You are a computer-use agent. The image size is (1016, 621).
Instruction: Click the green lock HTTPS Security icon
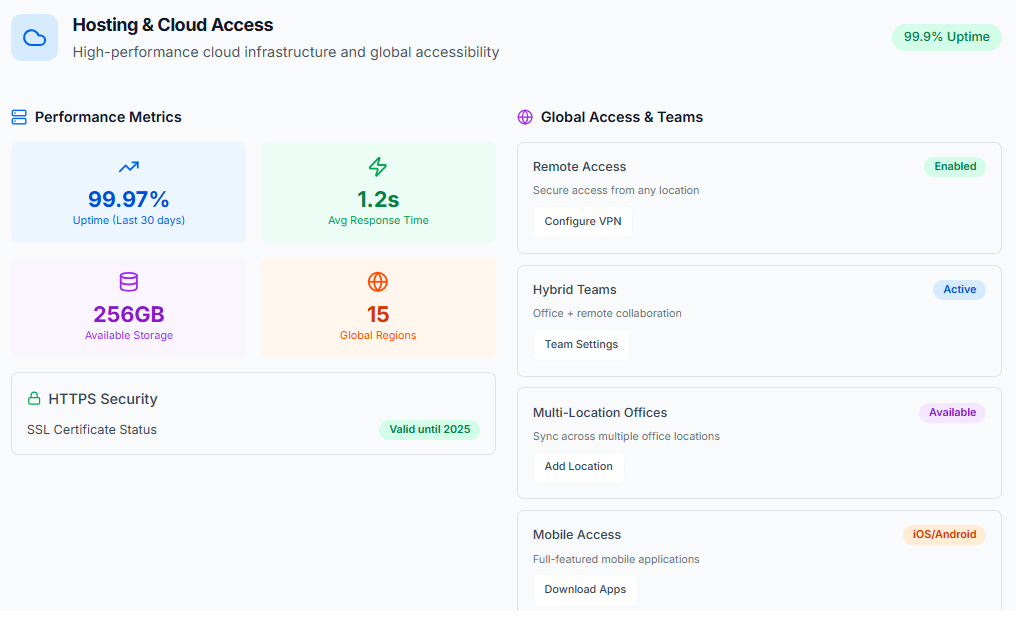pos(34,399)
